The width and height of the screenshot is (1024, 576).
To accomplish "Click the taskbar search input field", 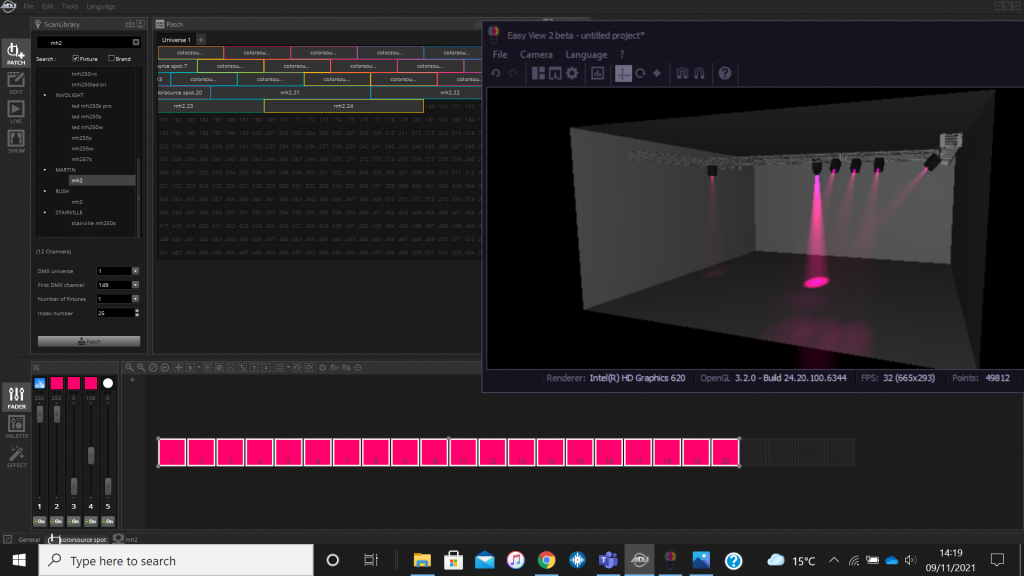I will coord(176,560).
